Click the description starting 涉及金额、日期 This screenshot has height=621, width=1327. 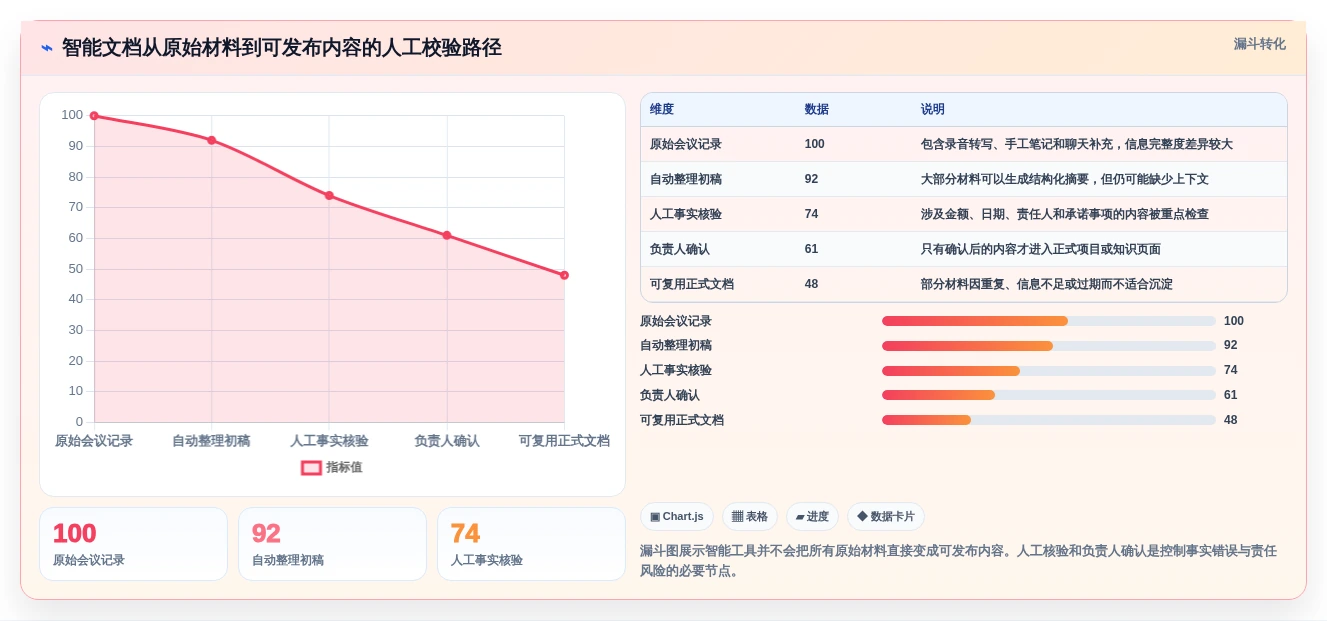coord(1064,214)
